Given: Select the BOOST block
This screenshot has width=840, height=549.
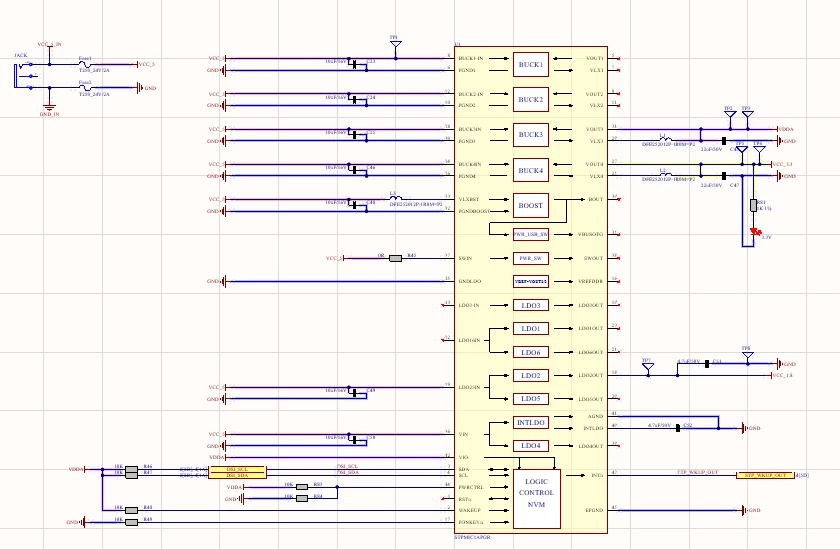Looking at the screenshot, I should click(530, 205).
